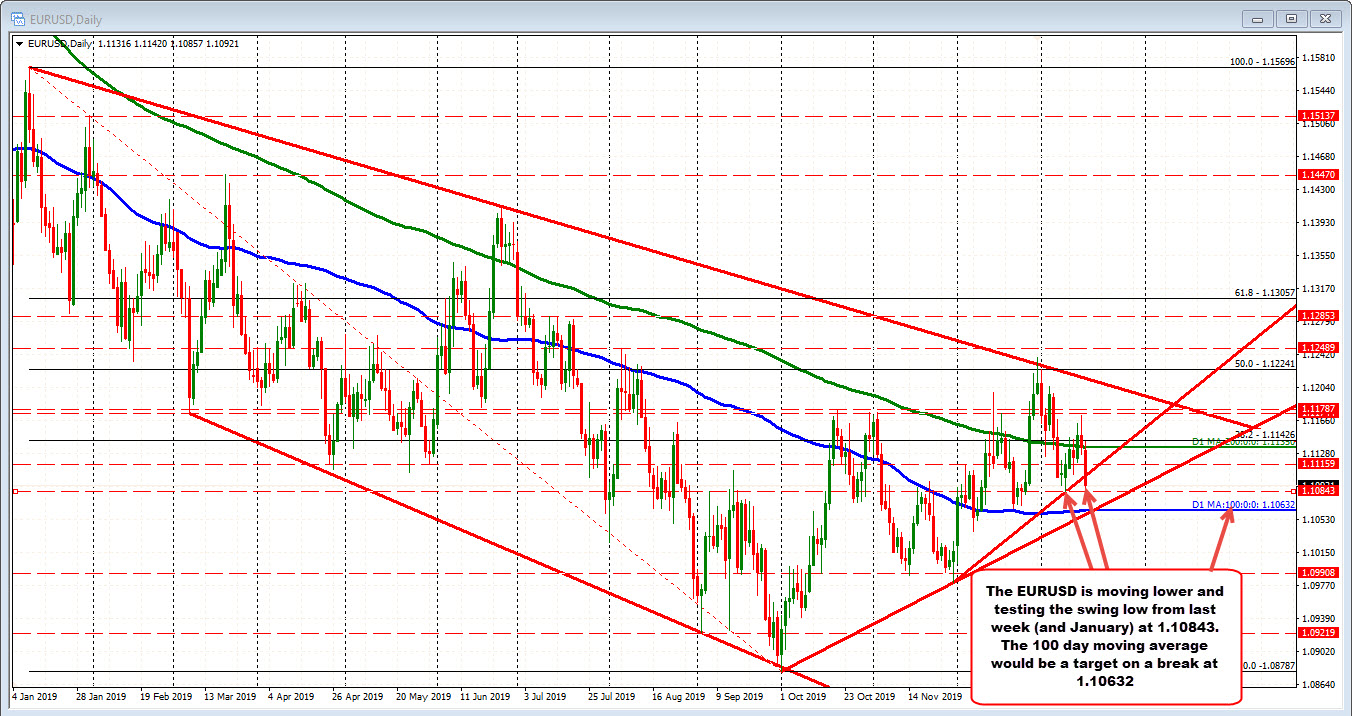The width and height of the screenshot is (1352, 716).
Task: Click the D1 MA:100:0:0: 1.10632 label
Action: click(1245, 505)
